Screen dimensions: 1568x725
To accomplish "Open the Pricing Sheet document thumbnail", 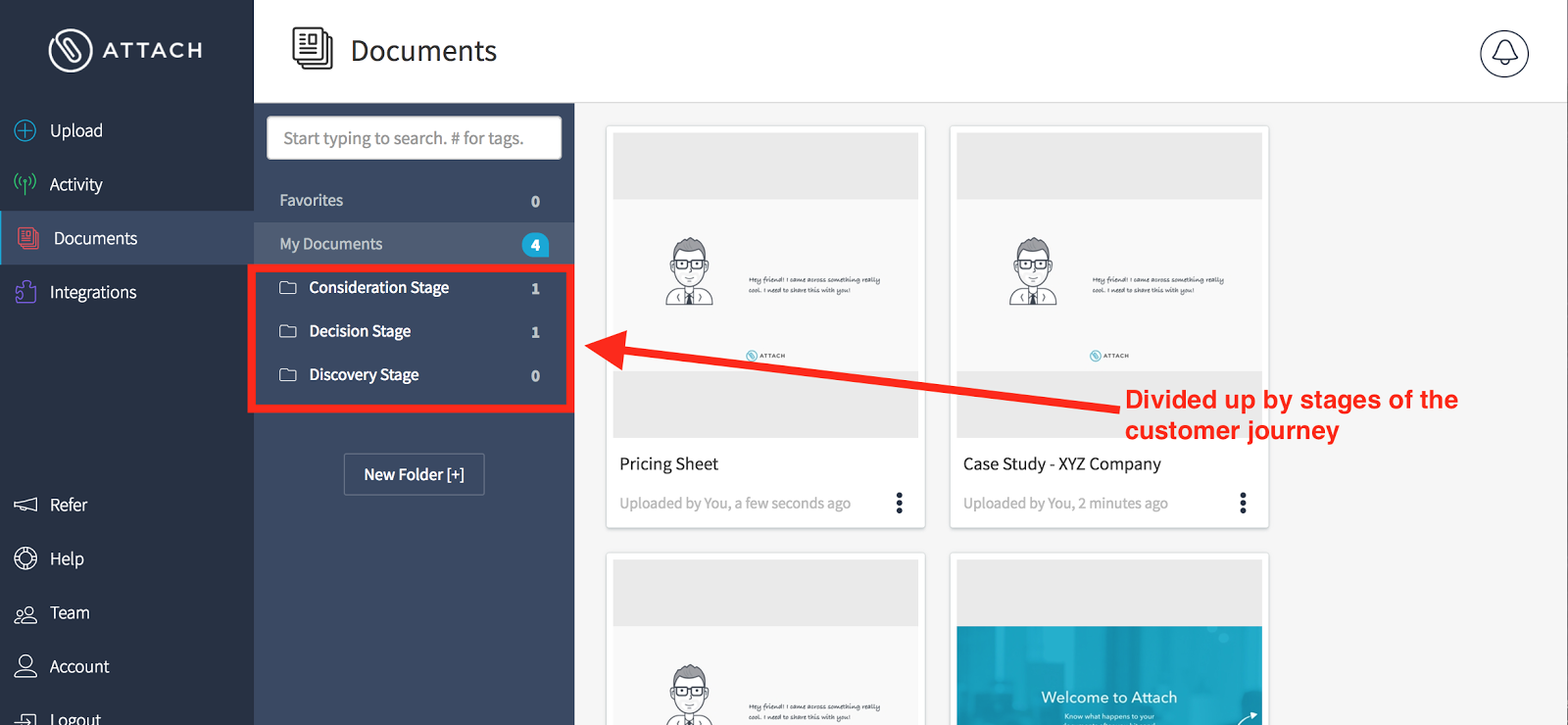I will pos(765,285).
